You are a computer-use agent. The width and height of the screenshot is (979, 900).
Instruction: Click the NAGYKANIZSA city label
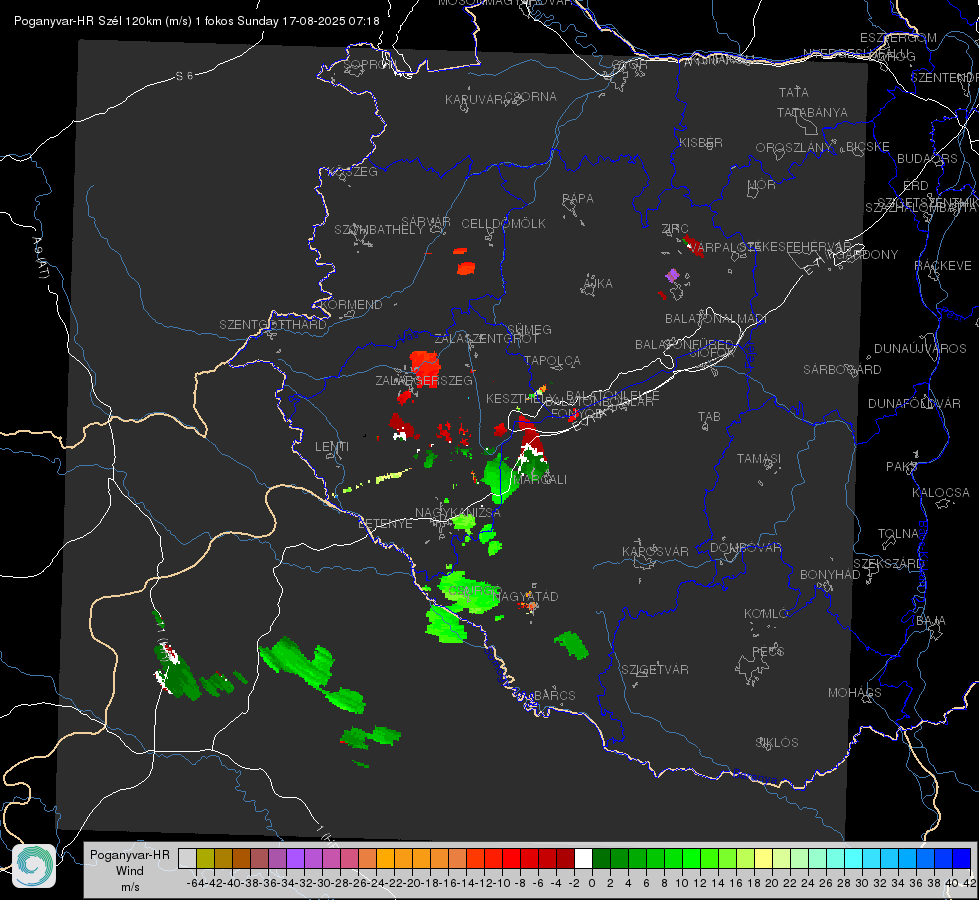pos(458,513)
